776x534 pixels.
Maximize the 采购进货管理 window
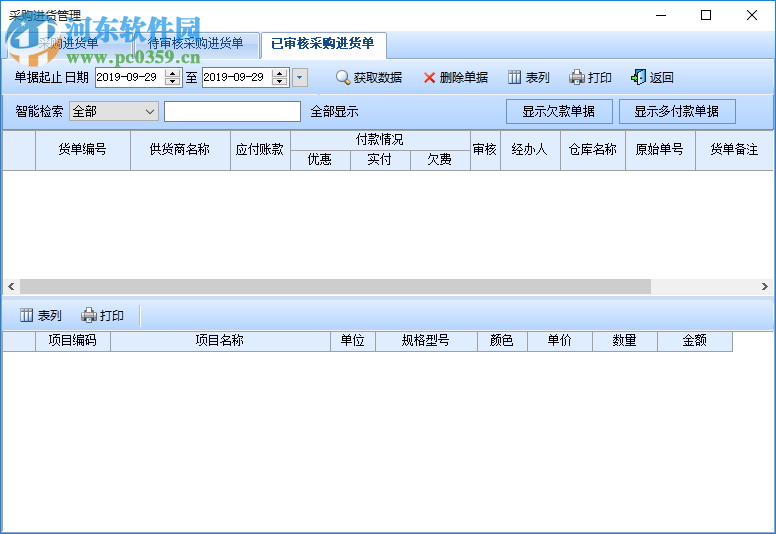pyautogui.click(x=706, y=15)
